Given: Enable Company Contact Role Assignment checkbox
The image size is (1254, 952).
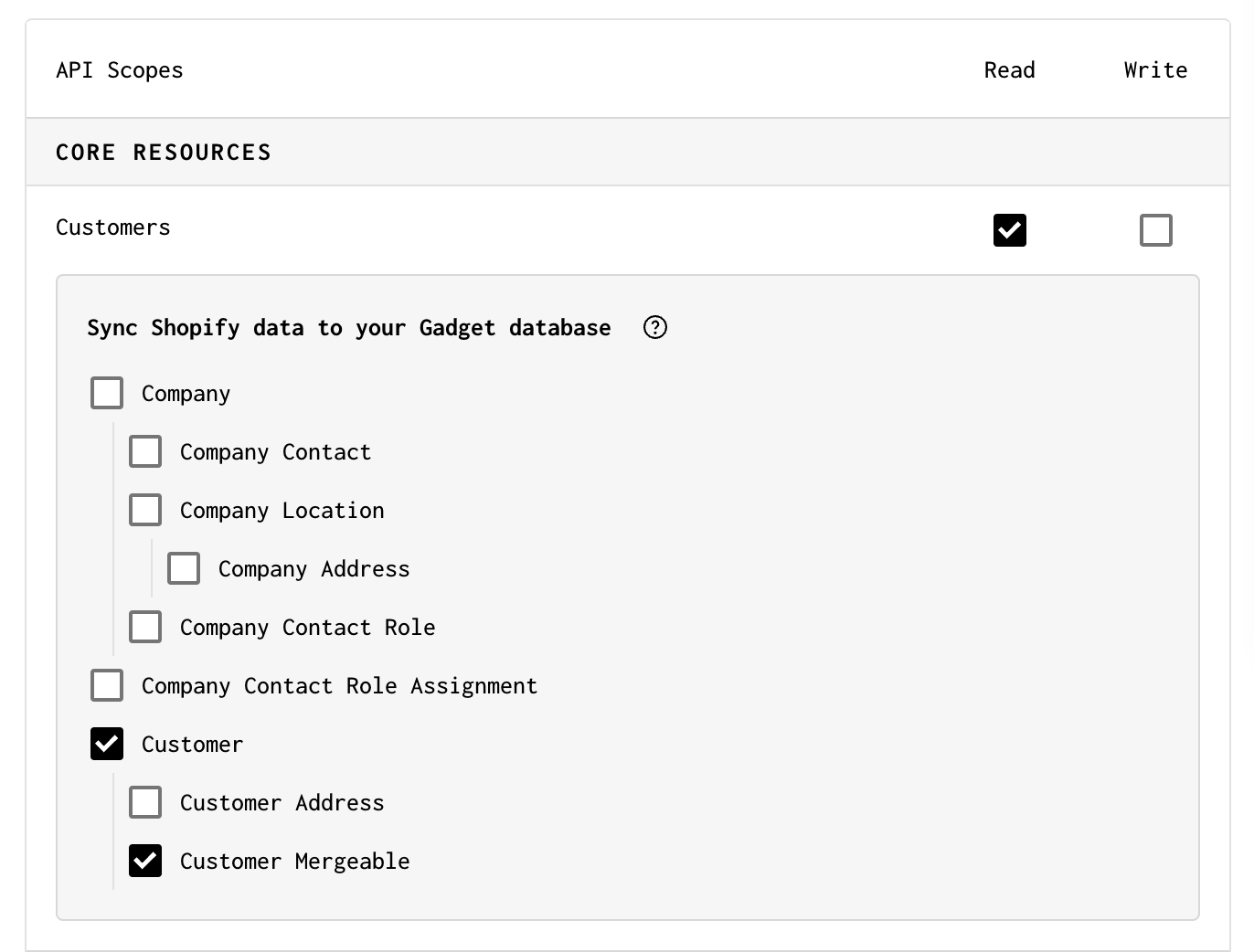Looking at the screenshot, I should tap(107, 685).
